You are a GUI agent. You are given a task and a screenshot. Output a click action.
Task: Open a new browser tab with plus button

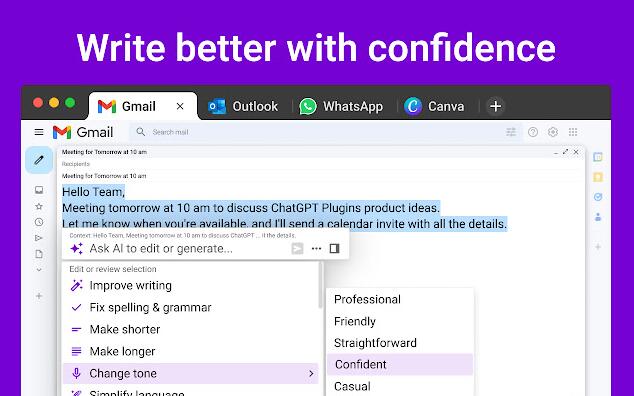[x=496, y=106]
